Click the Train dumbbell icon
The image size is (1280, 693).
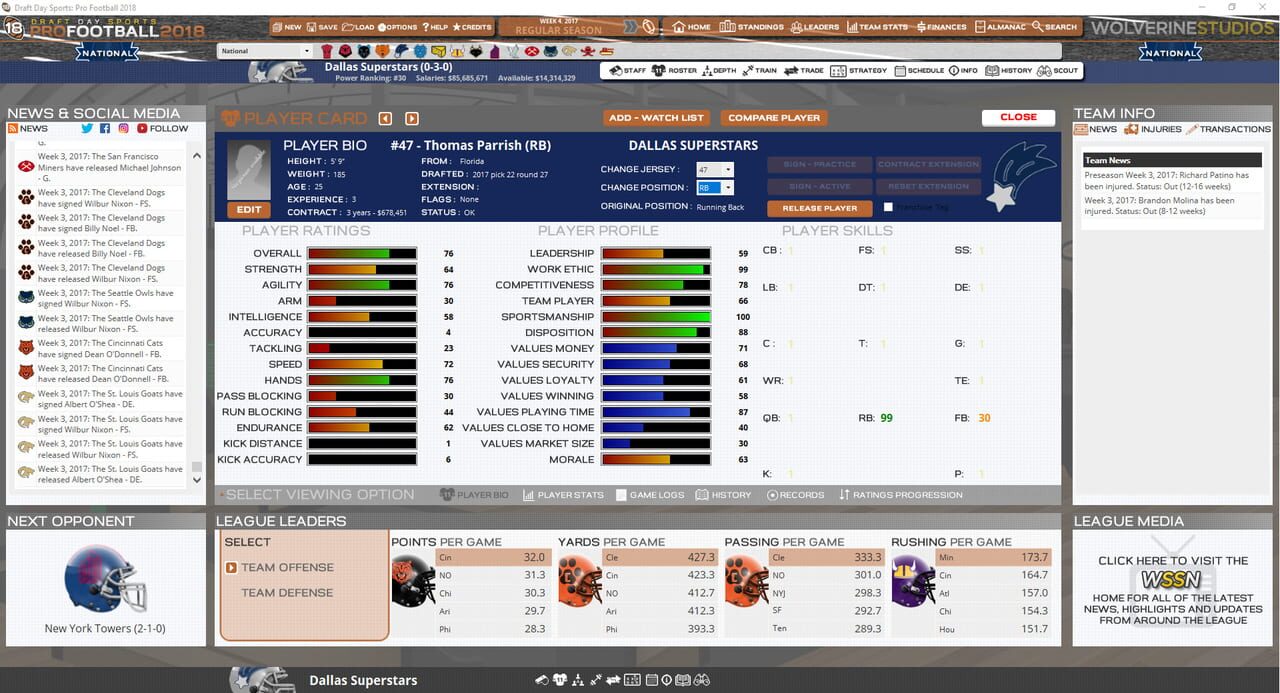point(748,70)
